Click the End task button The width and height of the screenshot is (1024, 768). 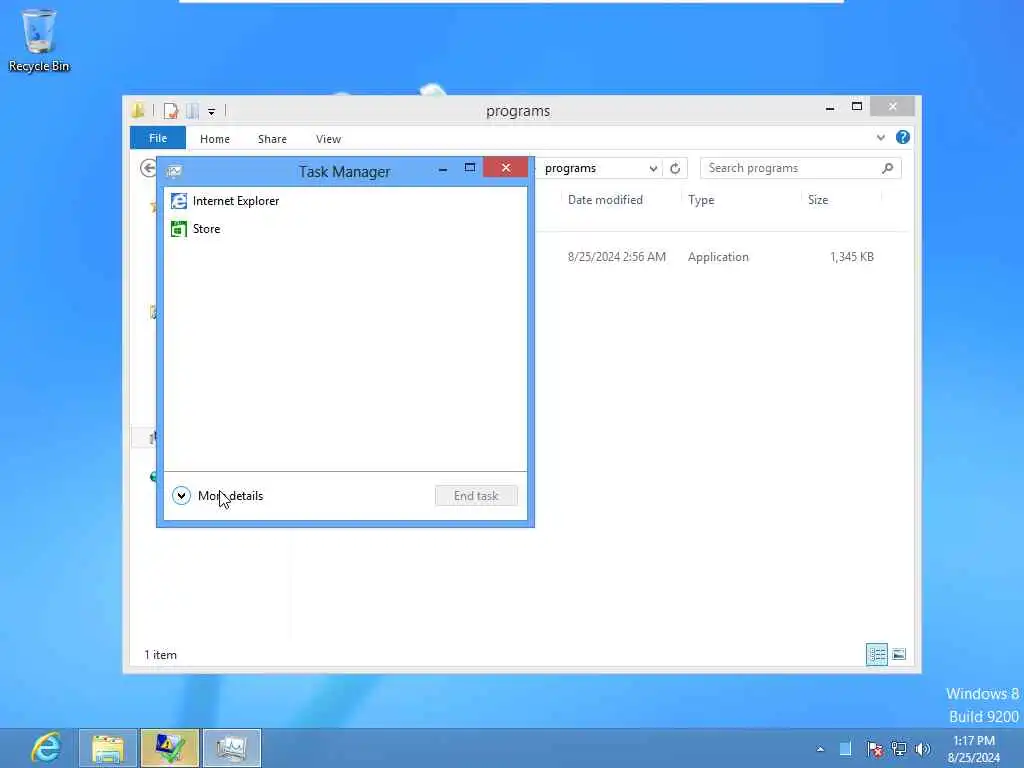coord(476,496)
